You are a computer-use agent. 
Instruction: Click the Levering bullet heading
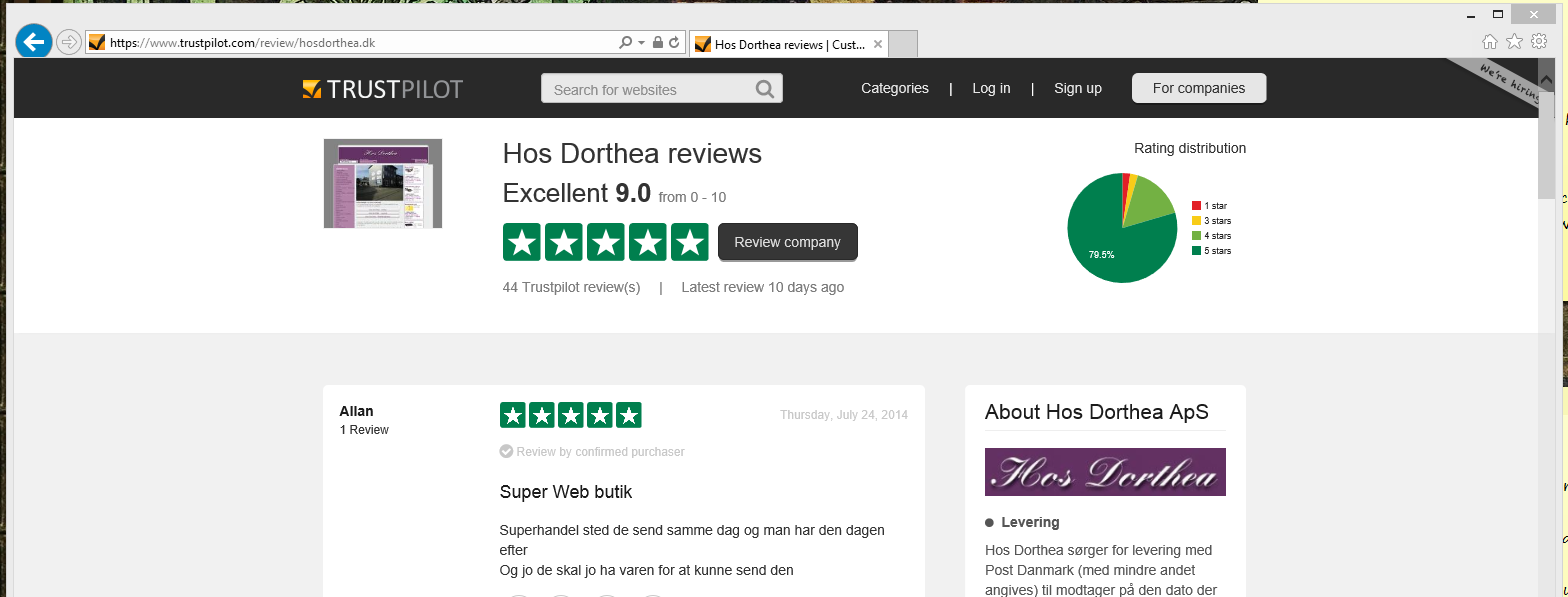1030,522
